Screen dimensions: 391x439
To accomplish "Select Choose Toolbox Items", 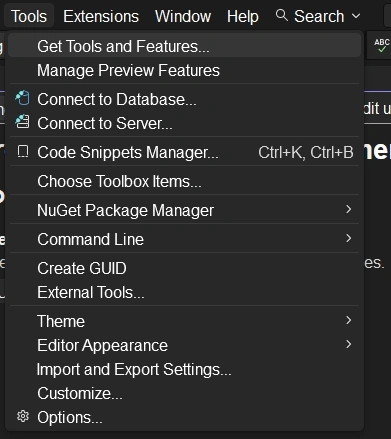I will pos(184,181).
